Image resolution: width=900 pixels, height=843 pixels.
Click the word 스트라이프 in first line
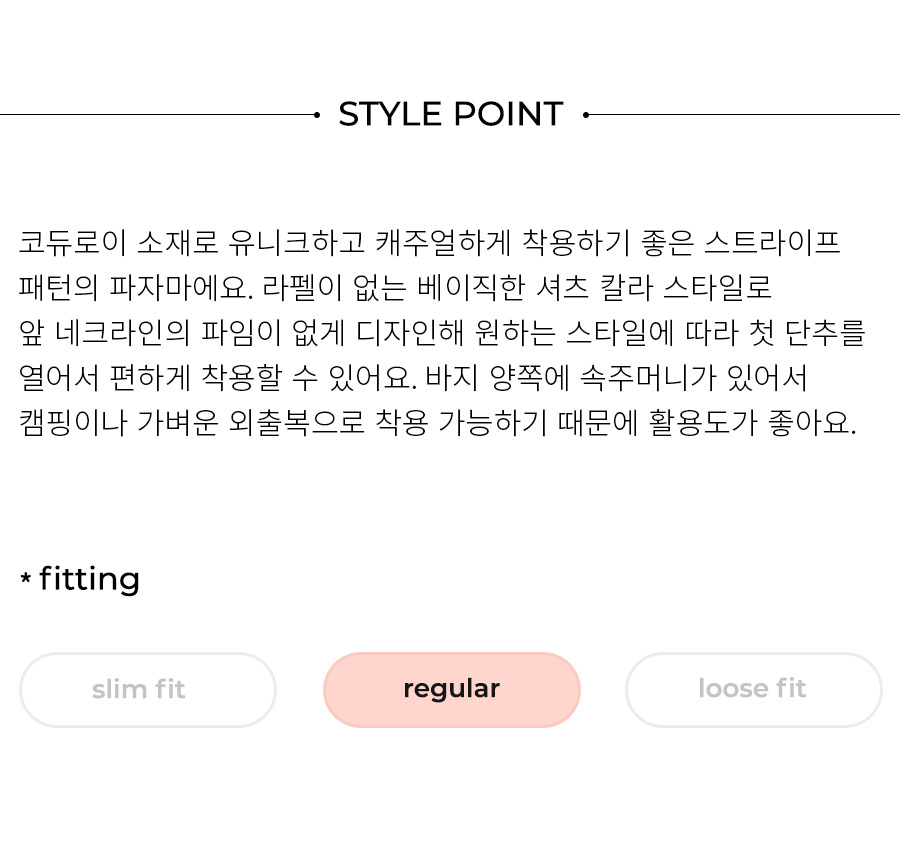click(772, 242)
